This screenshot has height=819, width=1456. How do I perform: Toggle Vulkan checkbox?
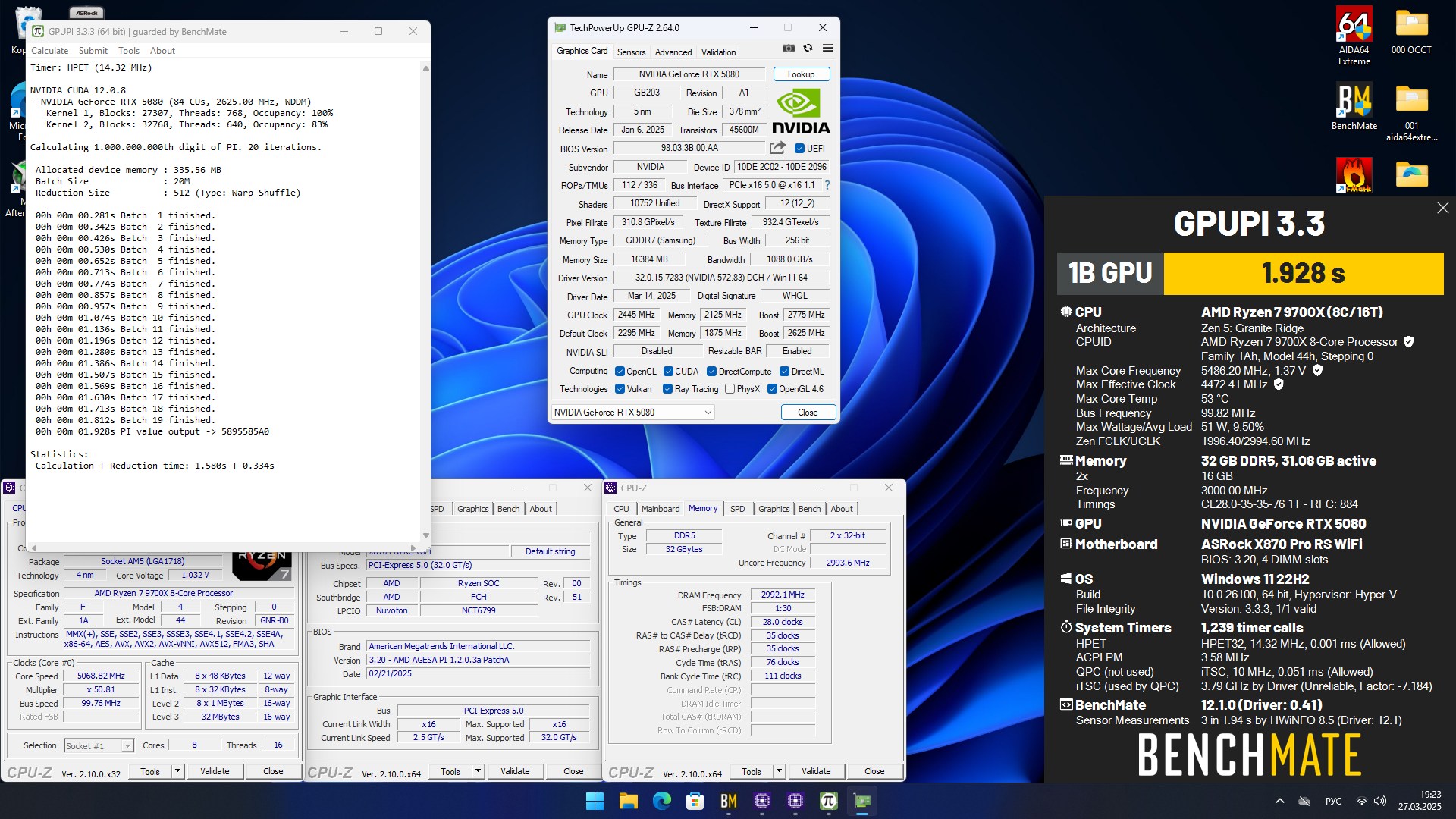(x=620, y=389)
